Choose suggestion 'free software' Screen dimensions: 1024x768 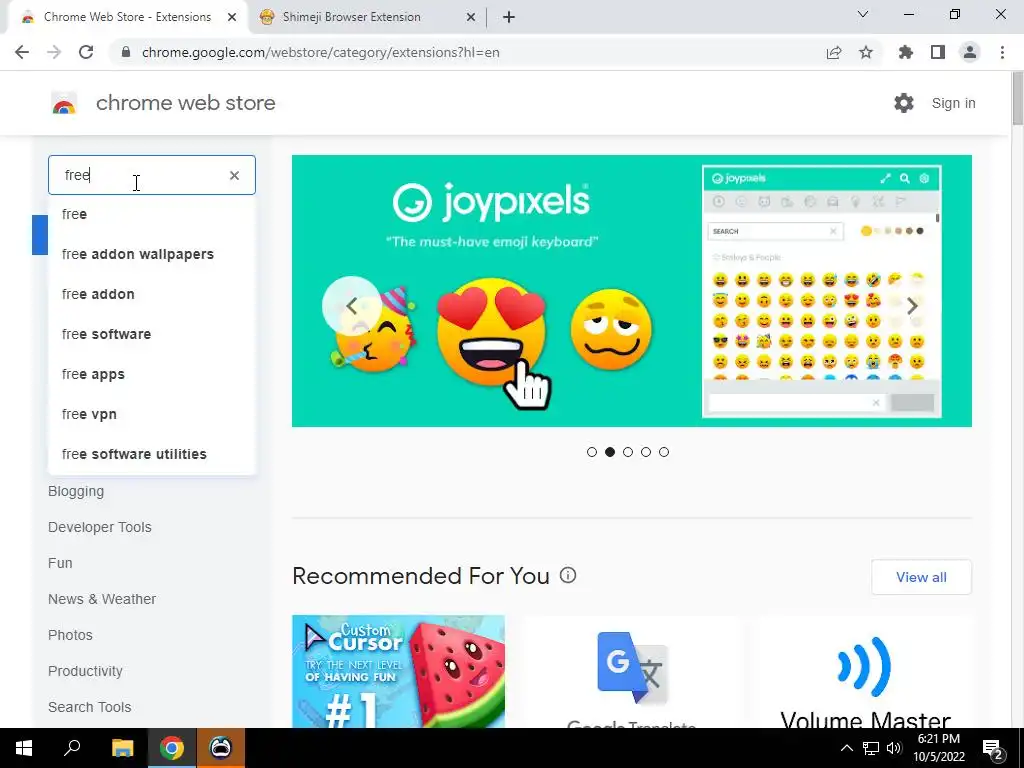152,334
